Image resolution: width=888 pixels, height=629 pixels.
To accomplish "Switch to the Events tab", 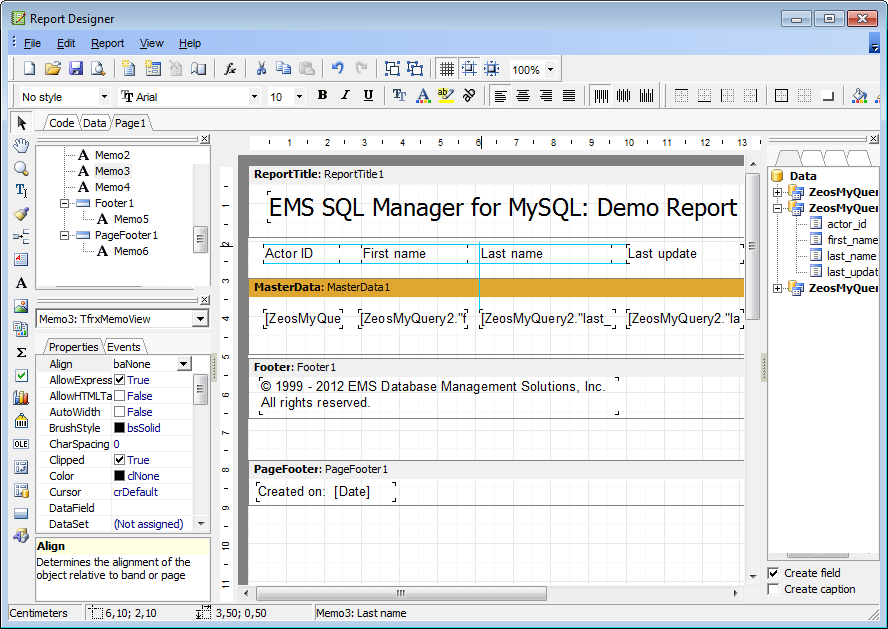I will tap(124, 347).
